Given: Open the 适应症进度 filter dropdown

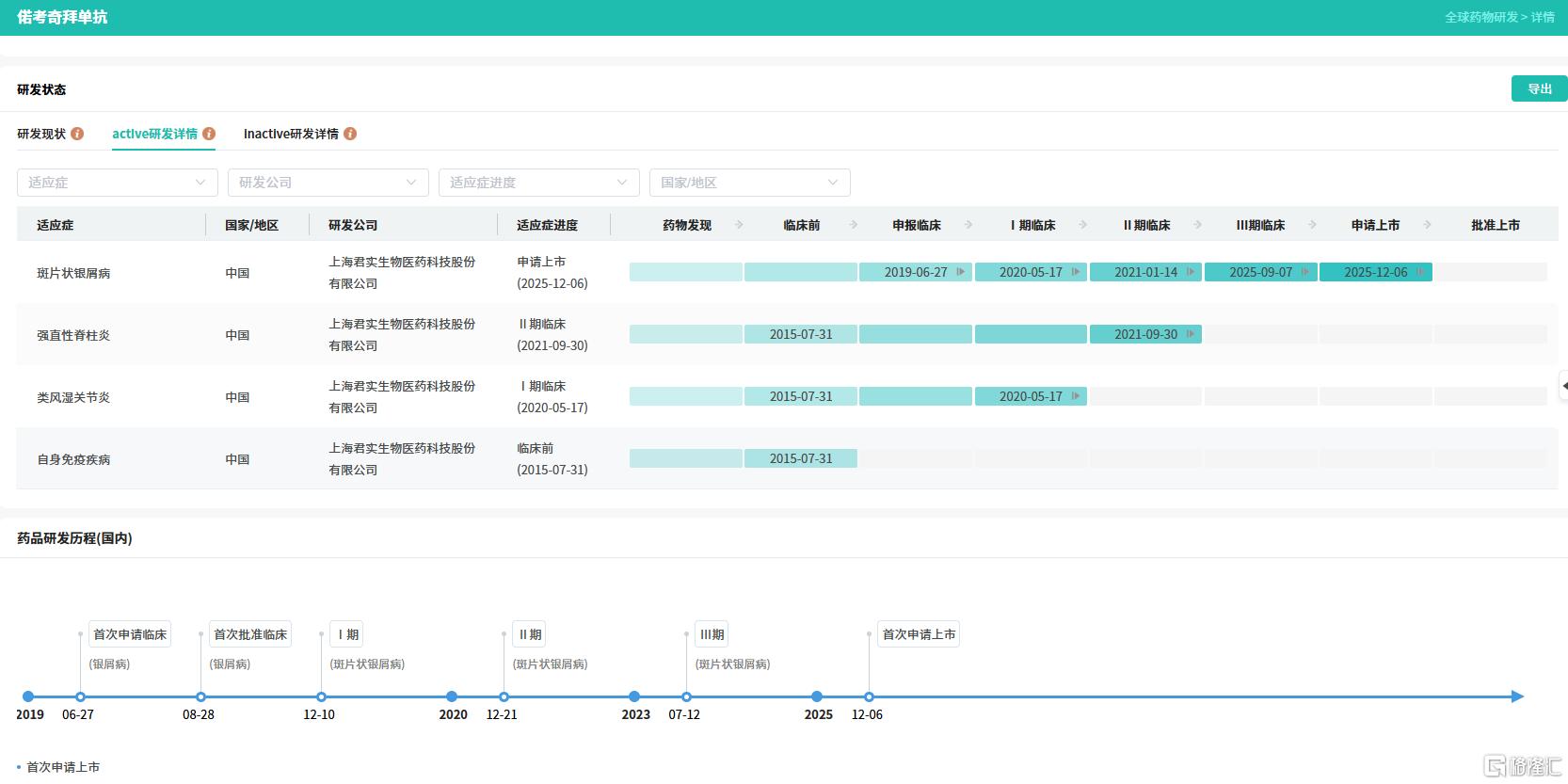Looking at the screenshot, I should click(x=539, y=183).
